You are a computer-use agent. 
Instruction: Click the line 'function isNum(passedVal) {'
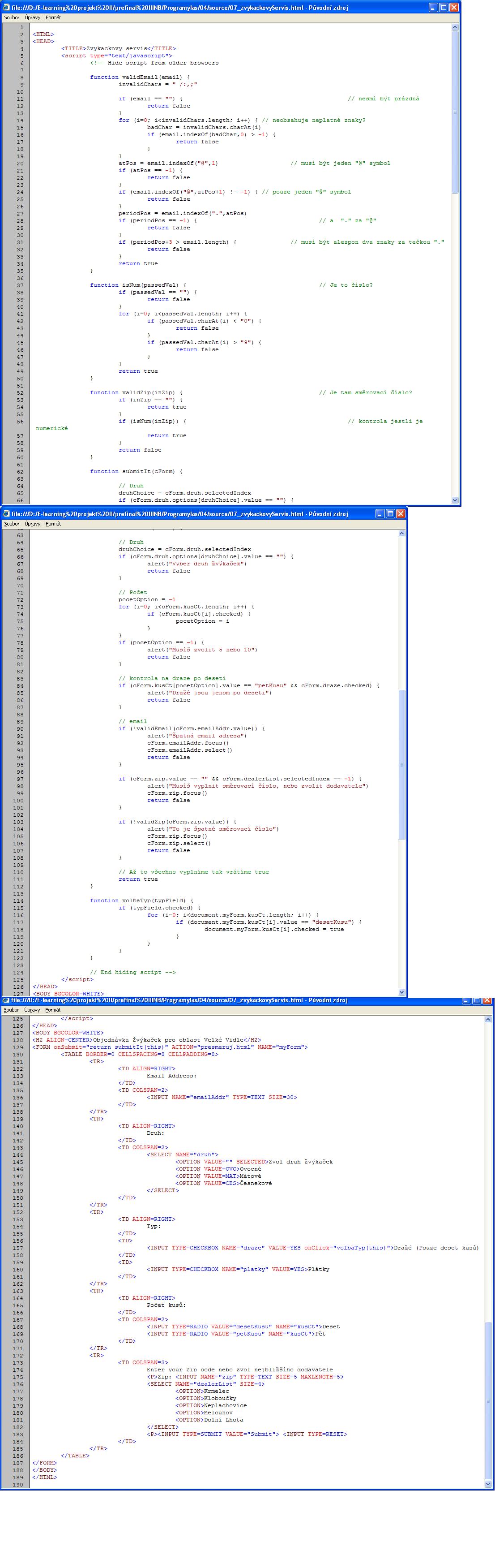click(138, 285)
